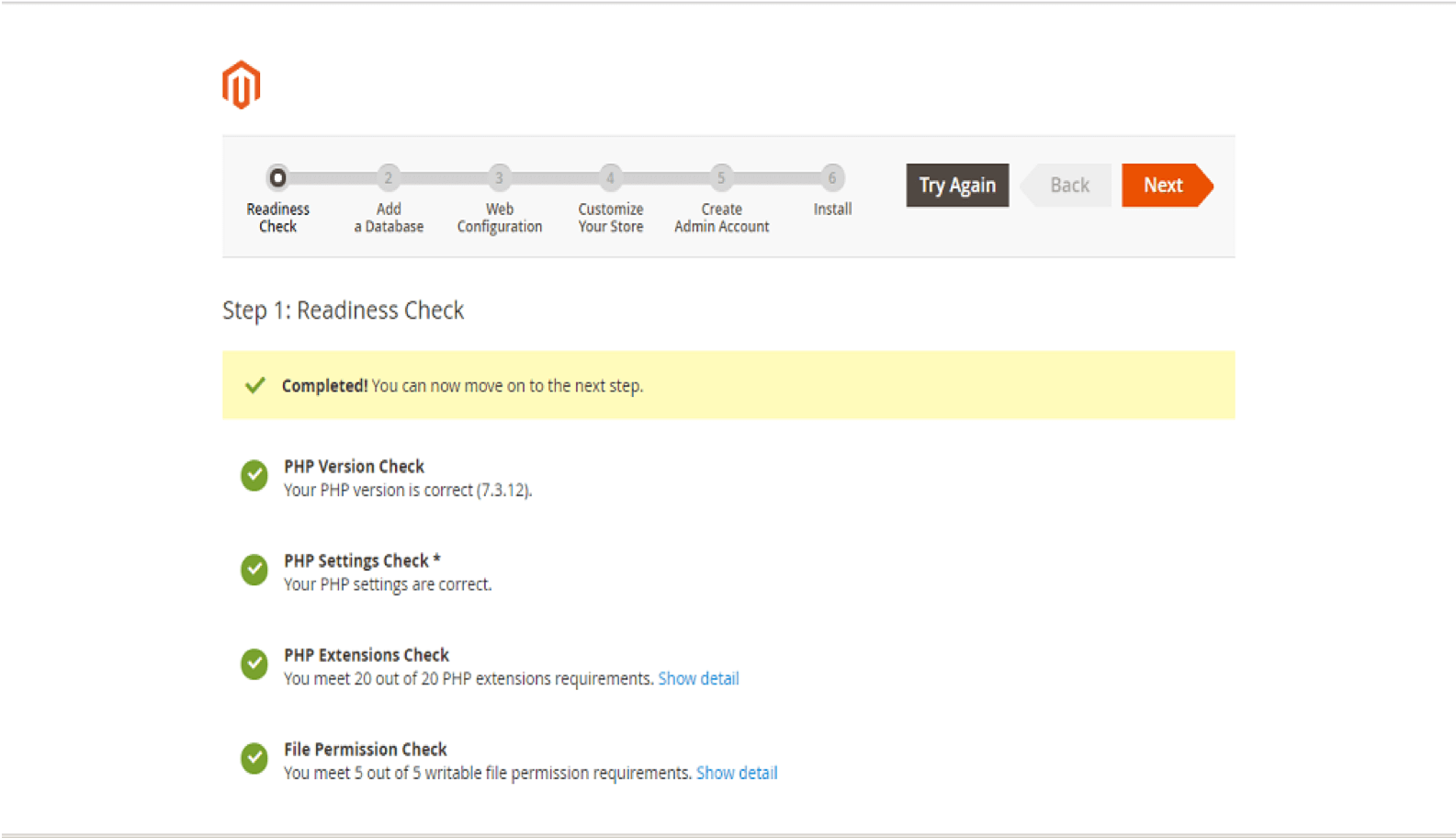Proceed with the orange Next button
This screenshot has height=838, width=1456.
[1164, 186]
